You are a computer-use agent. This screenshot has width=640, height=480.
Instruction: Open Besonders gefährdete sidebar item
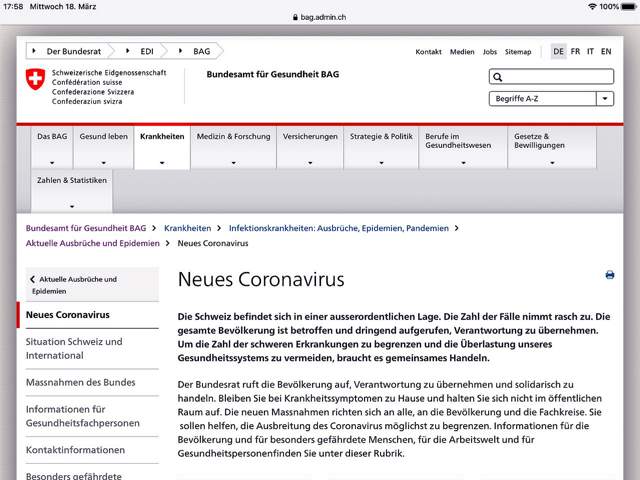point(73,476)
